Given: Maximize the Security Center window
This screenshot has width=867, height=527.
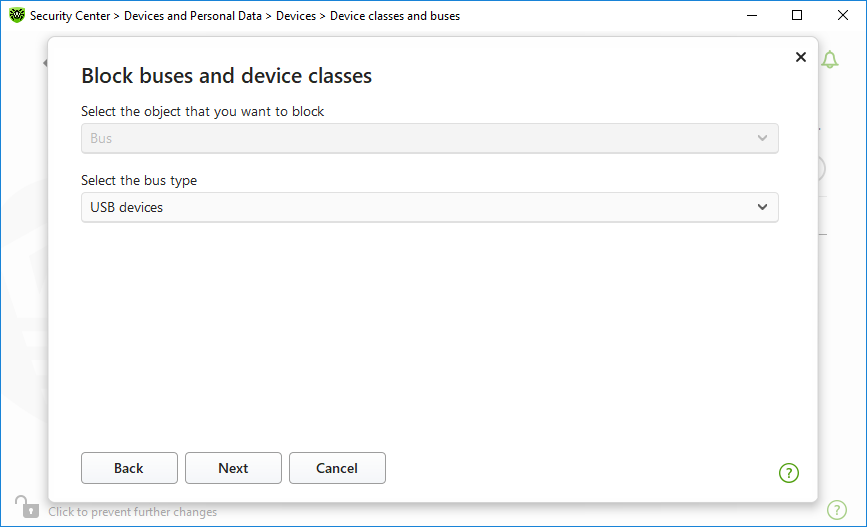Looking at the screenshot, I should [x=797, y=15].
